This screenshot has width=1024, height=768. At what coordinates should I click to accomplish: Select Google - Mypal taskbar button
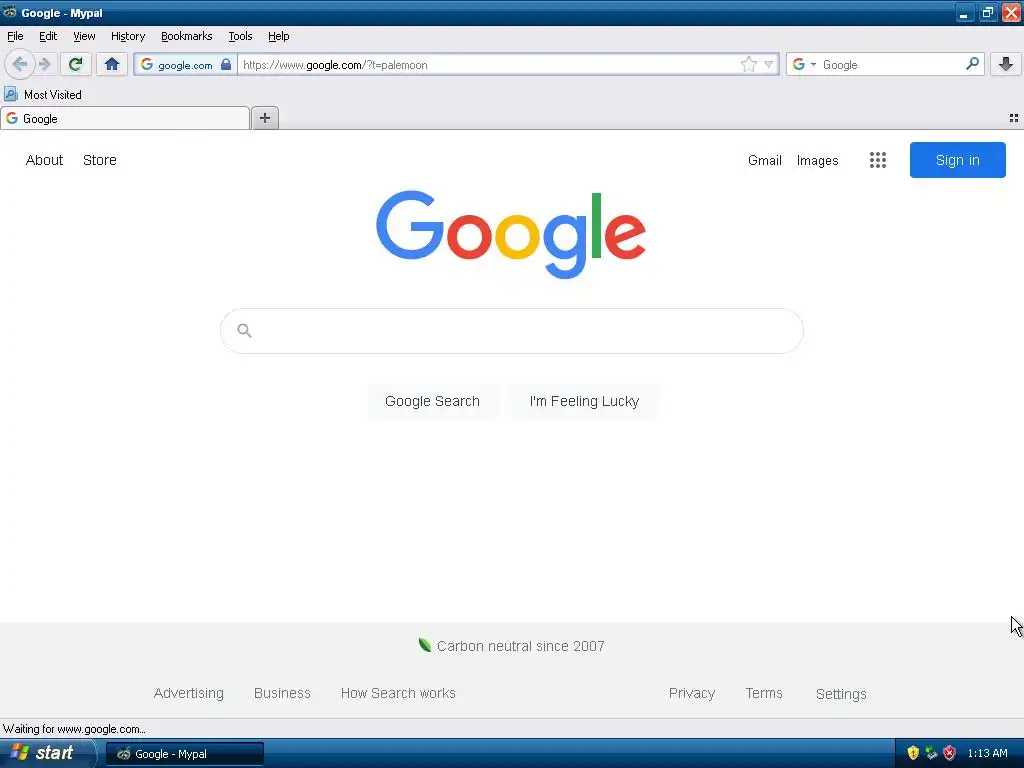(x=185, y=754)
